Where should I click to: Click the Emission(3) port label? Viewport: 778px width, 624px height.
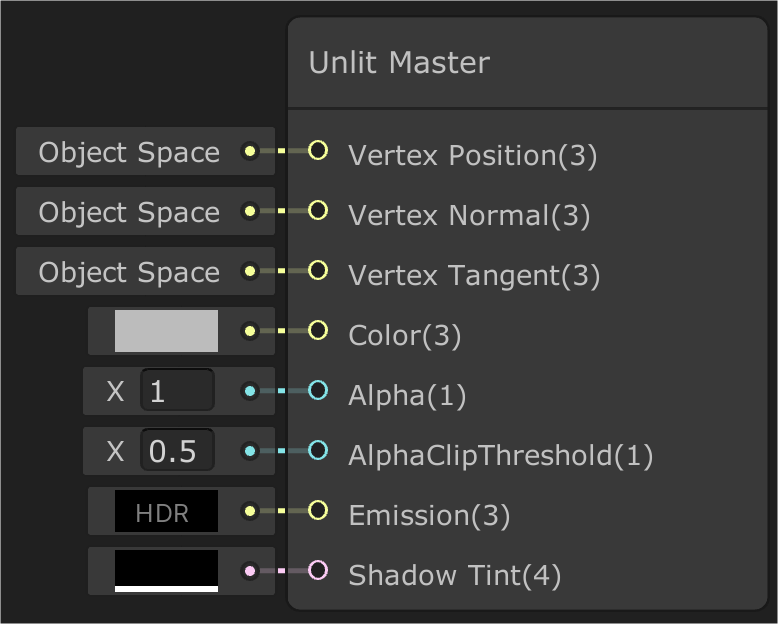point(429,516)
